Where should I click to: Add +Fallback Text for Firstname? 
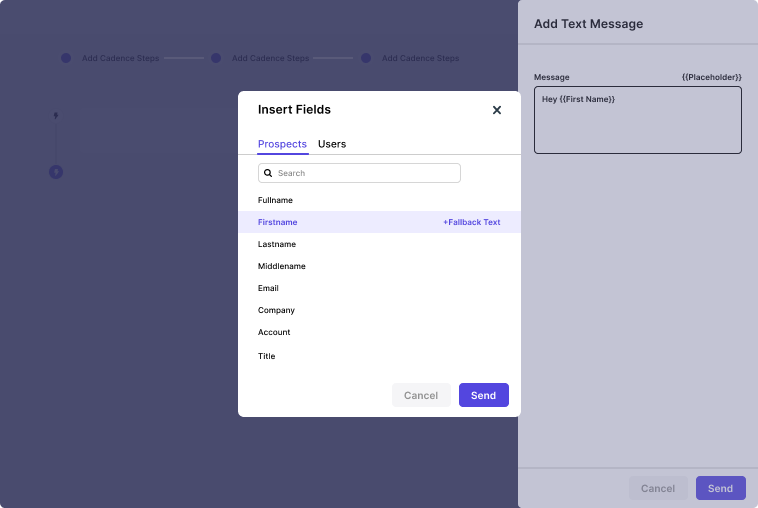(x=471, y=222)
